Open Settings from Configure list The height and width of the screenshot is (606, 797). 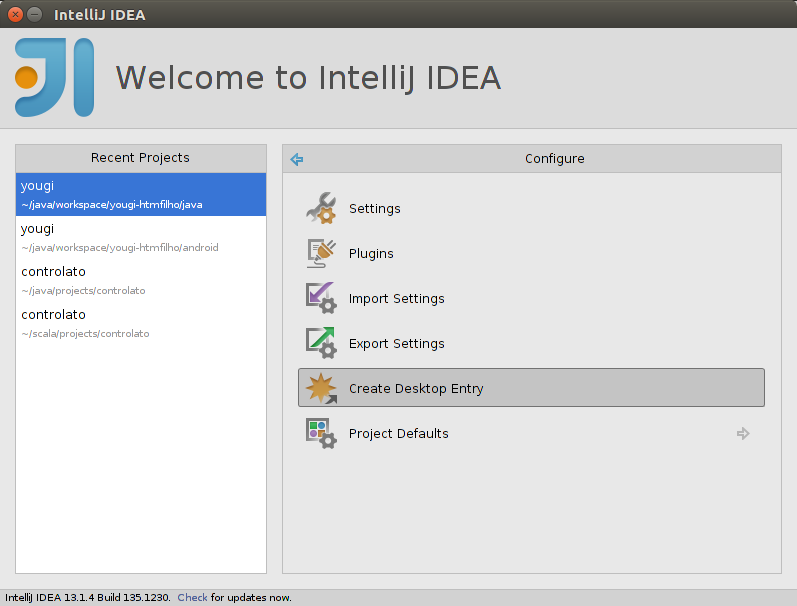[531, 208]
